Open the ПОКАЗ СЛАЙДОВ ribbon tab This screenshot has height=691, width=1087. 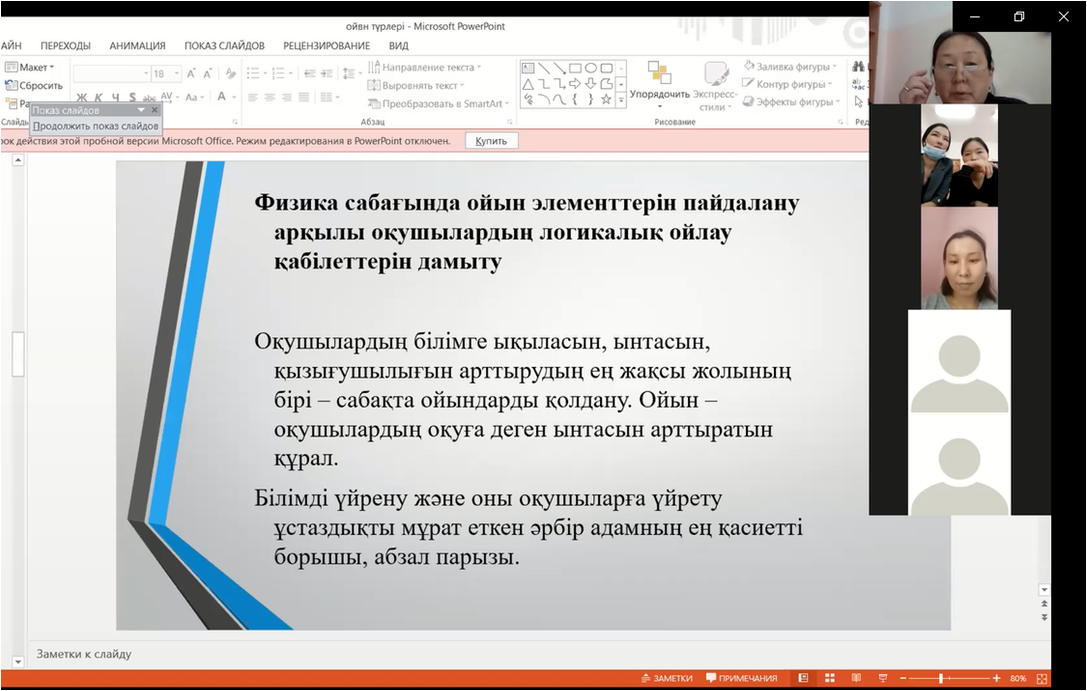(224, 45)
